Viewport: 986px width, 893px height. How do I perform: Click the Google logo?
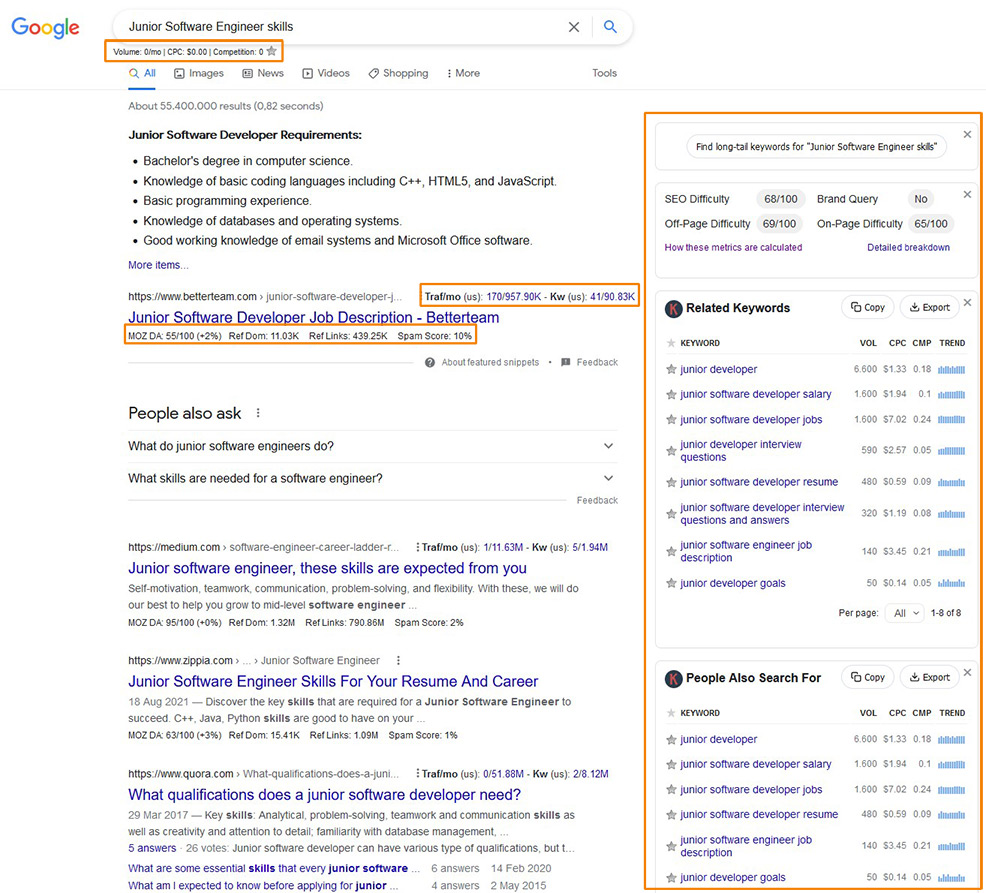(45, 28)
